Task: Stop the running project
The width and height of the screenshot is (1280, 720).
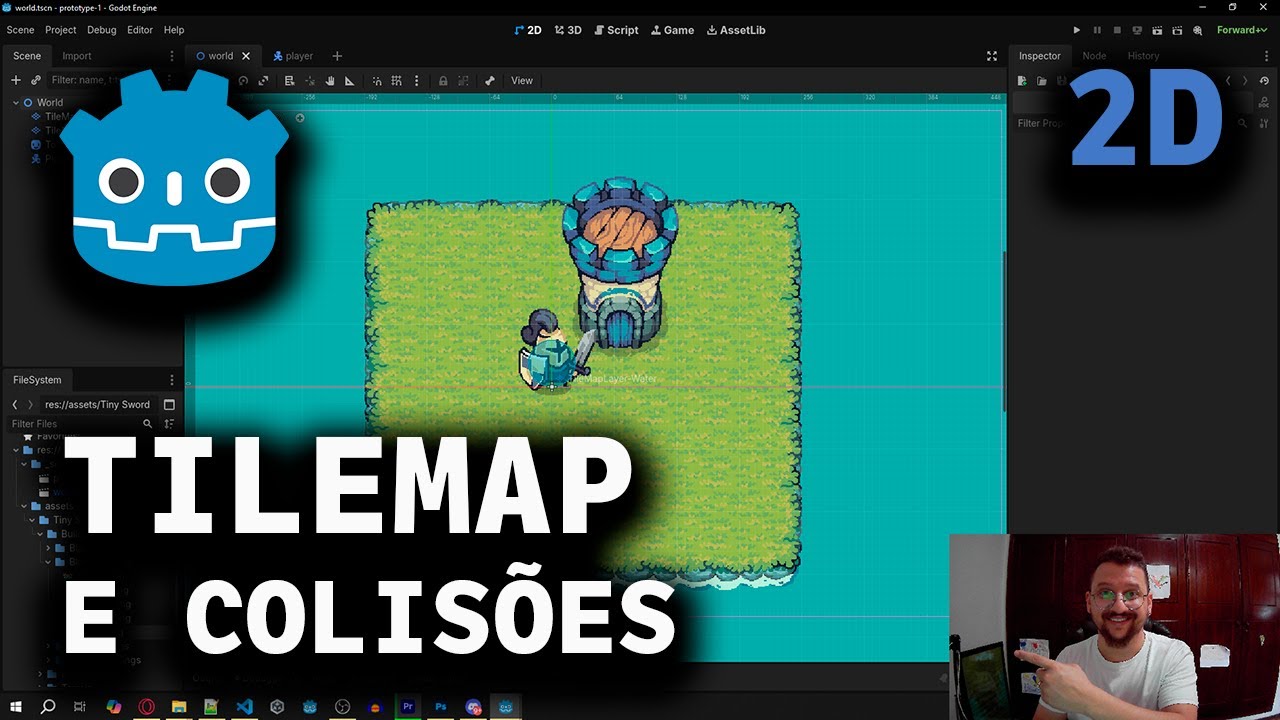Action: [1117, 30]
